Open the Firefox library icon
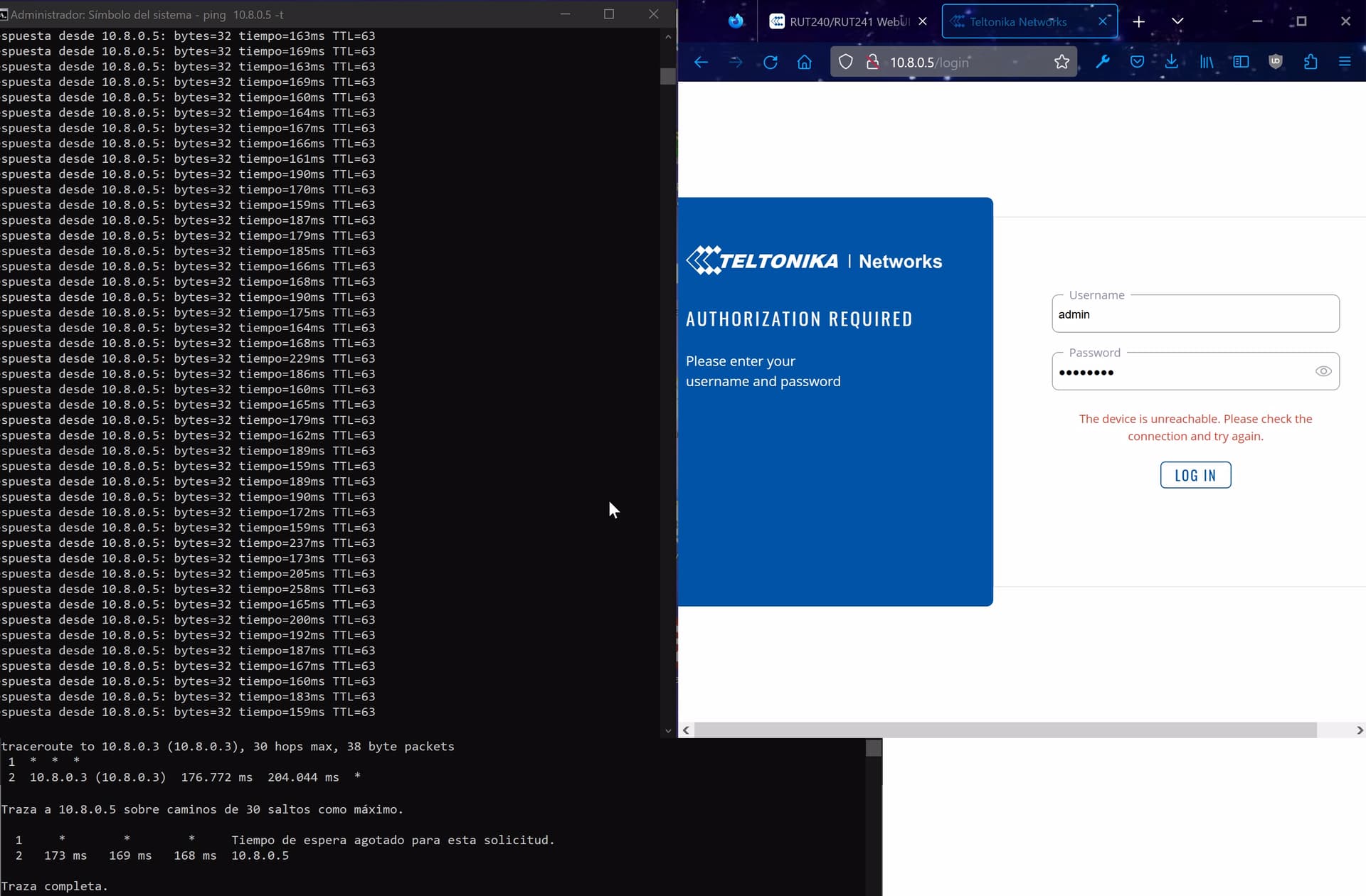 1207,62
